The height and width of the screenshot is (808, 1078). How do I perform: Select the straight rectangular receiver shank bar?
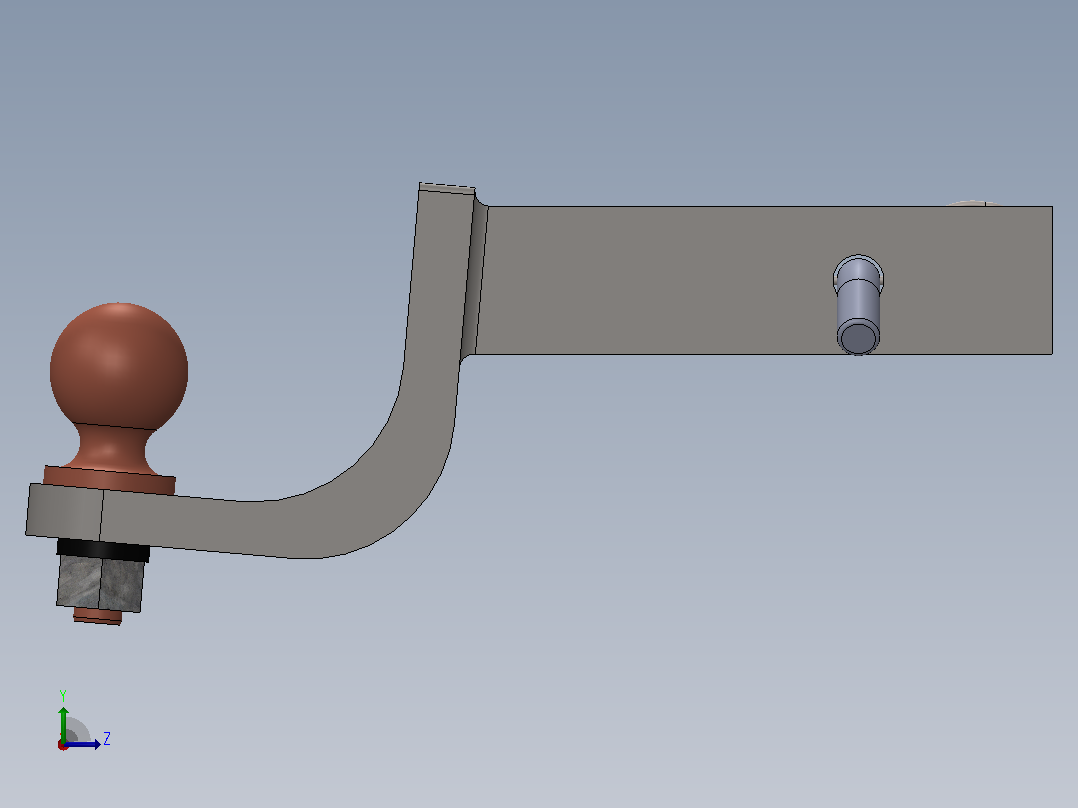(763, 280)
